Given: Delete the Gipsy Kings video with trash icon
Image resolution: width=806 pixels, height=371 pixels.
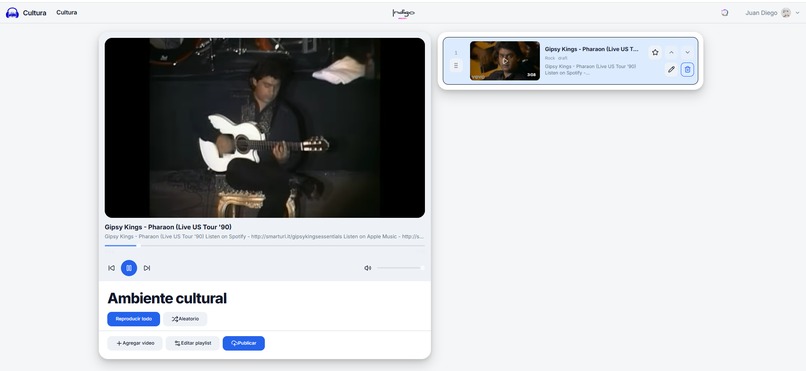Looking at the screenshot, I should (x=687, y=69).
